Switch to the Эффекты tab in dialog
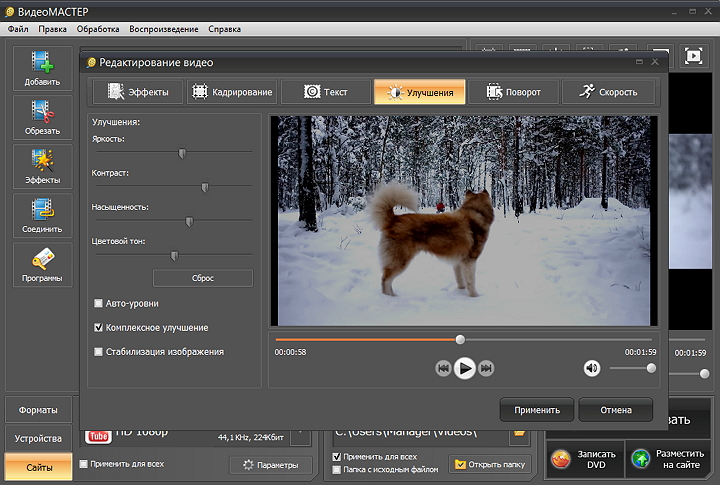The width and height of the screenshot is (720, 485). coord(138,92)
